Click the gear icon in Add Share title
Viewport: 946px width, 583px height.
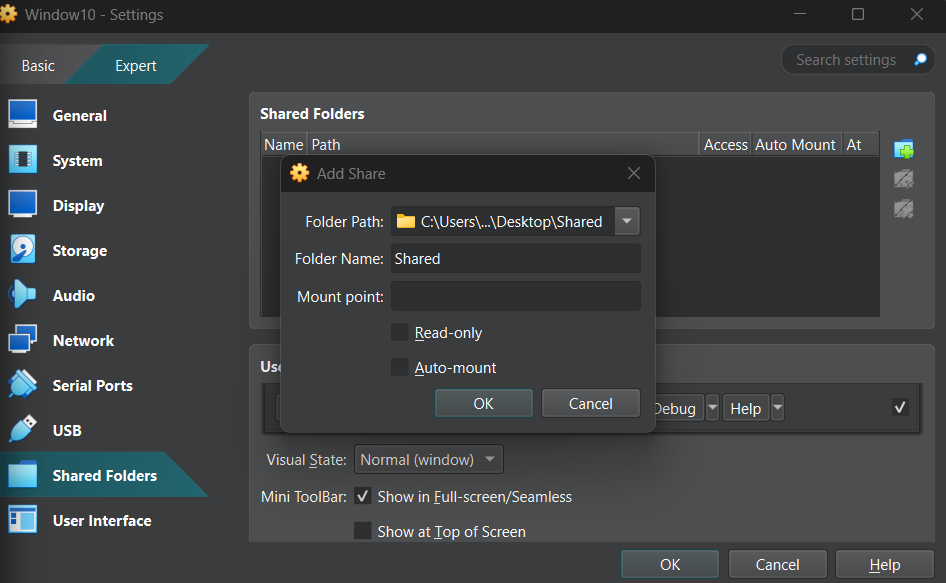click(x=299, y=173)
